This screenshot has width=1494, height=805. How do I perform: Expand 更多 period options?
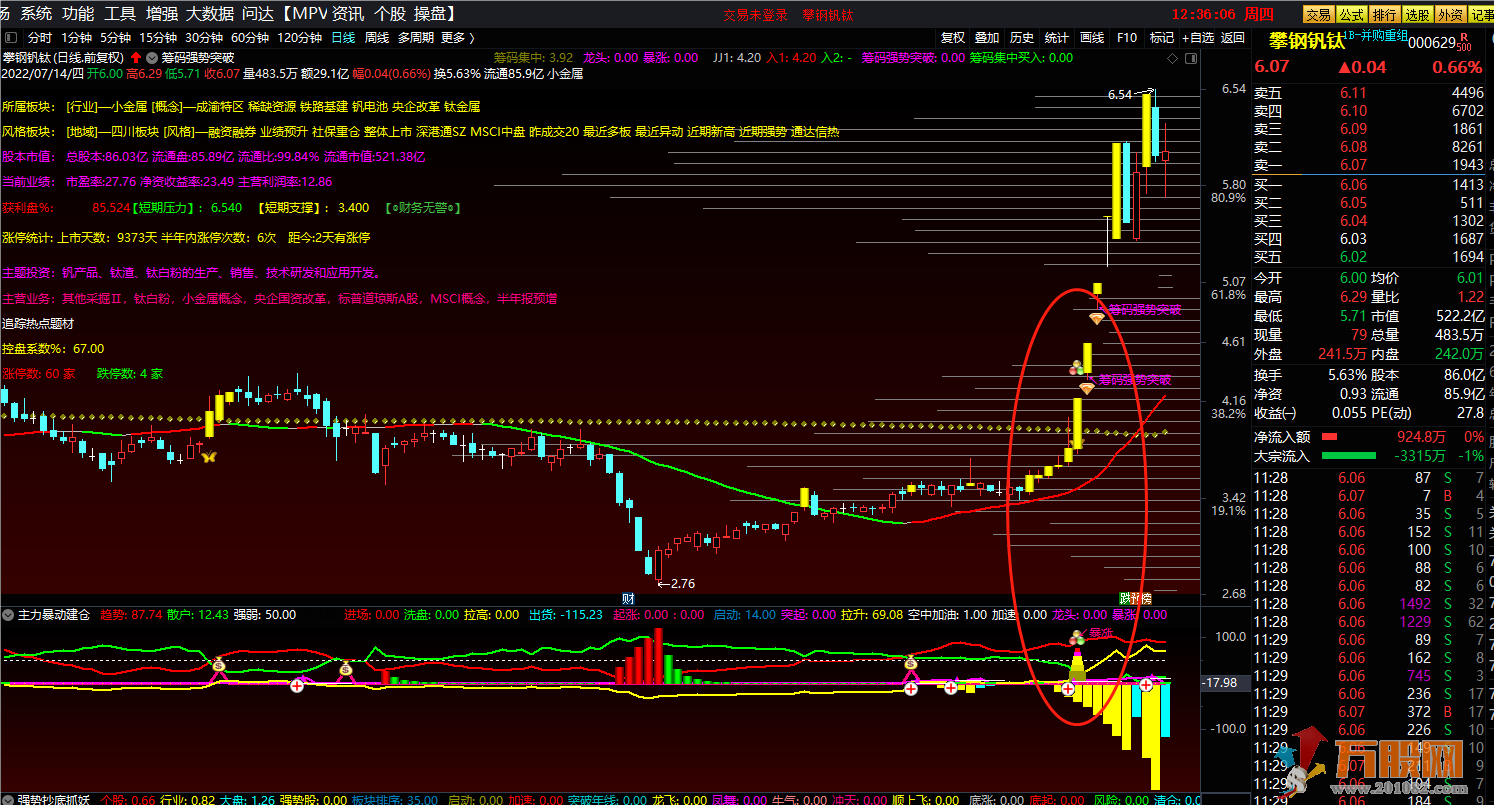tap(458, 37)
